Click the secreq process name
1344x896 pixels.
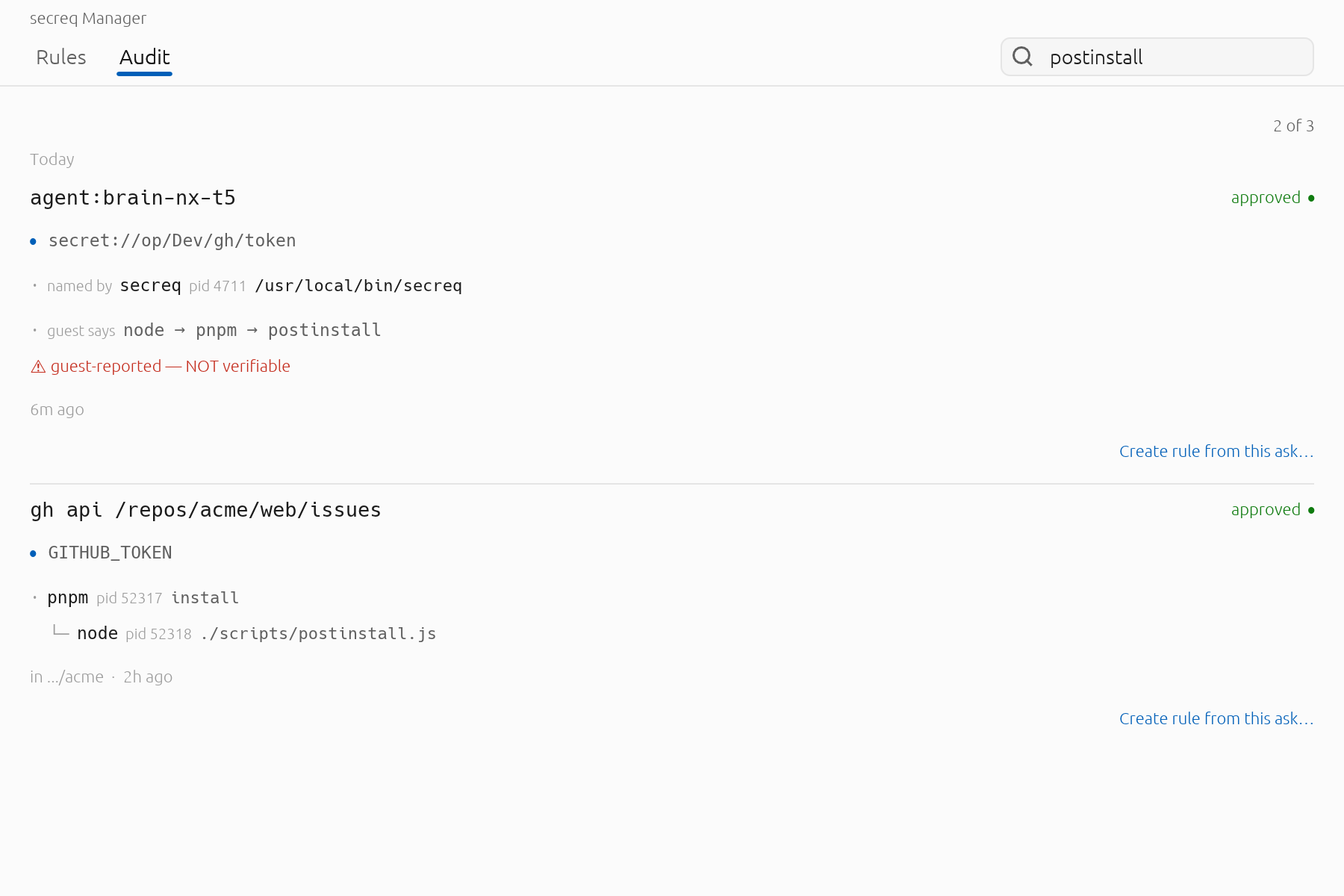tap(150, 286)
